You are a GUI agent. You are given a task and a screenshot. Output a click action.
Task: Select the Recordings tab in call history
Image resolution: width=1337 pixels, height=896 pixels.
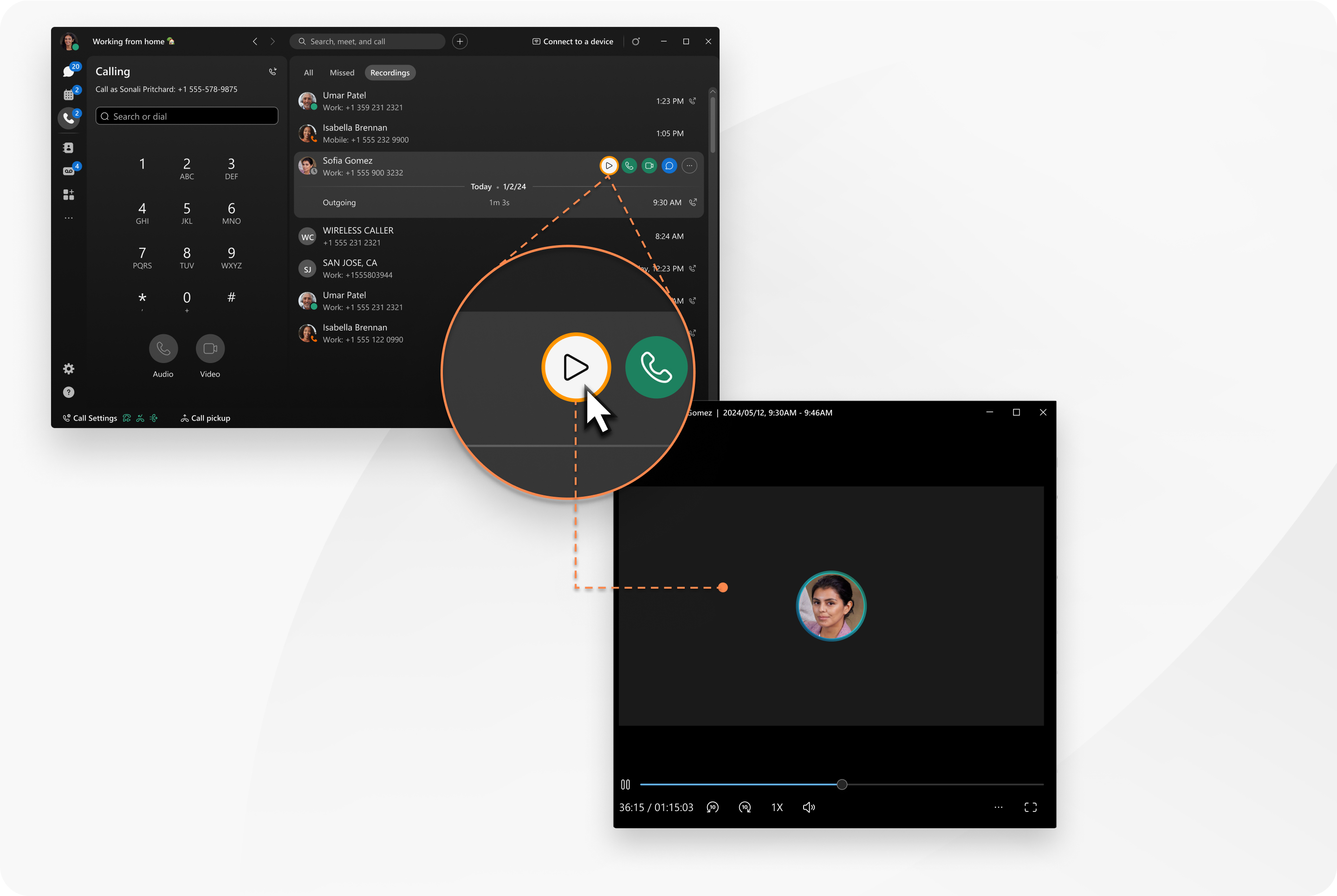(392, 72)
